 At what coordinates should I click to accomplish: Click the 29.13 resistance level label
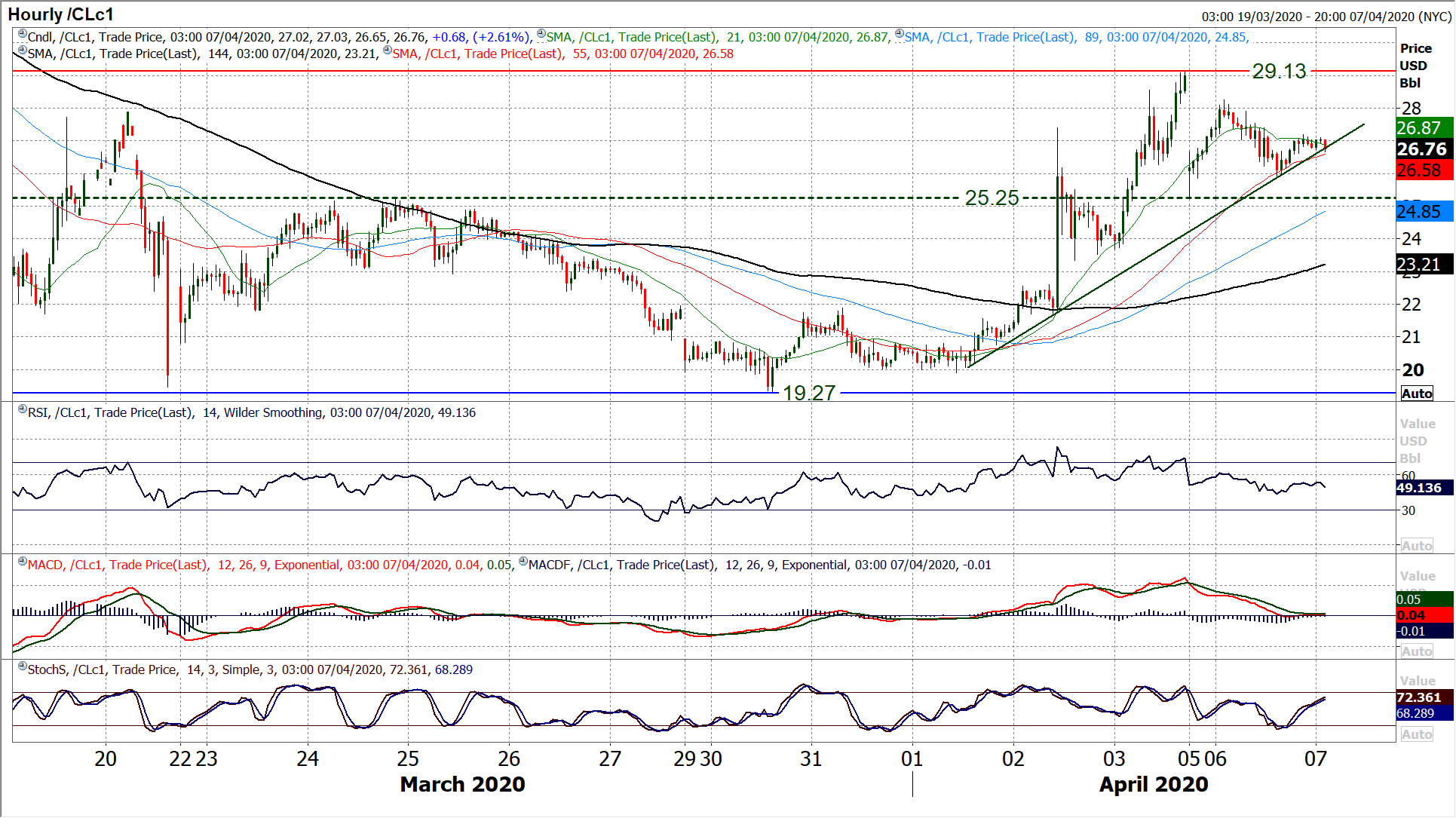point(1279,71)
